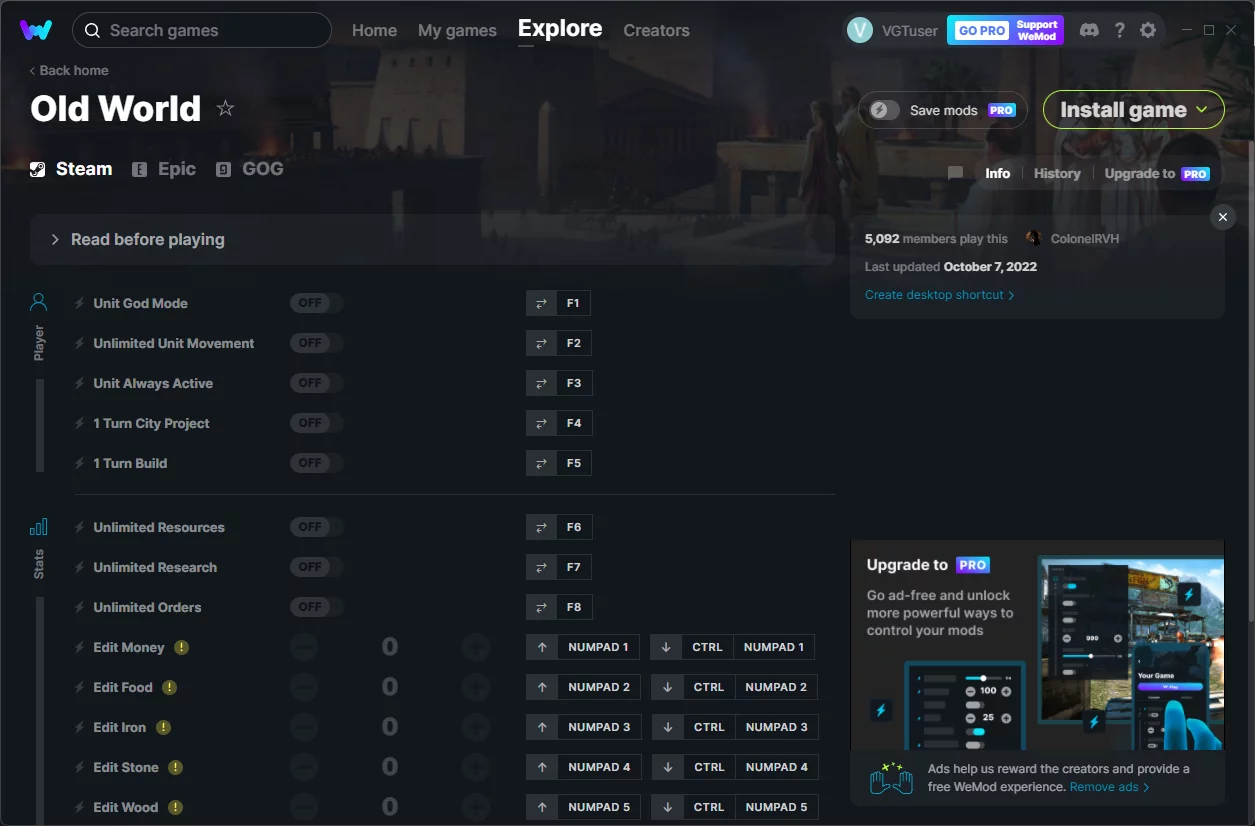Image resolution: width=1255 pixels, height=826 pixels.
Task: Open Discord via the Discord icon
Action: pyautogui.click(x=1089, y=30)
